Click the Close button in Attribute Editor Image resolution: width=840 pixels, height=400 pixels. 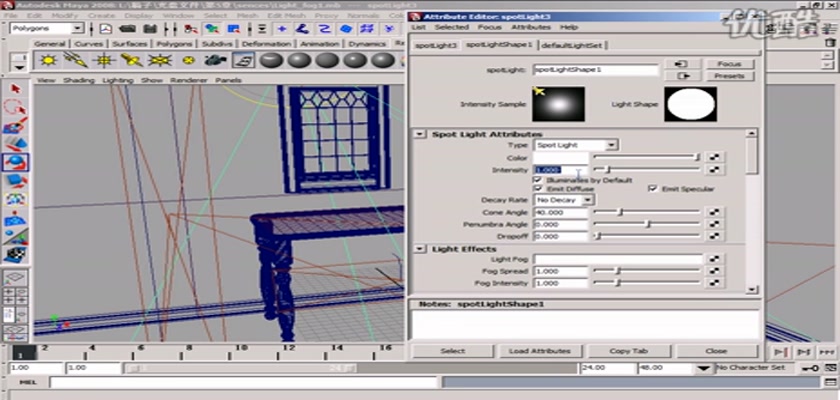click(x=716, y=351)
